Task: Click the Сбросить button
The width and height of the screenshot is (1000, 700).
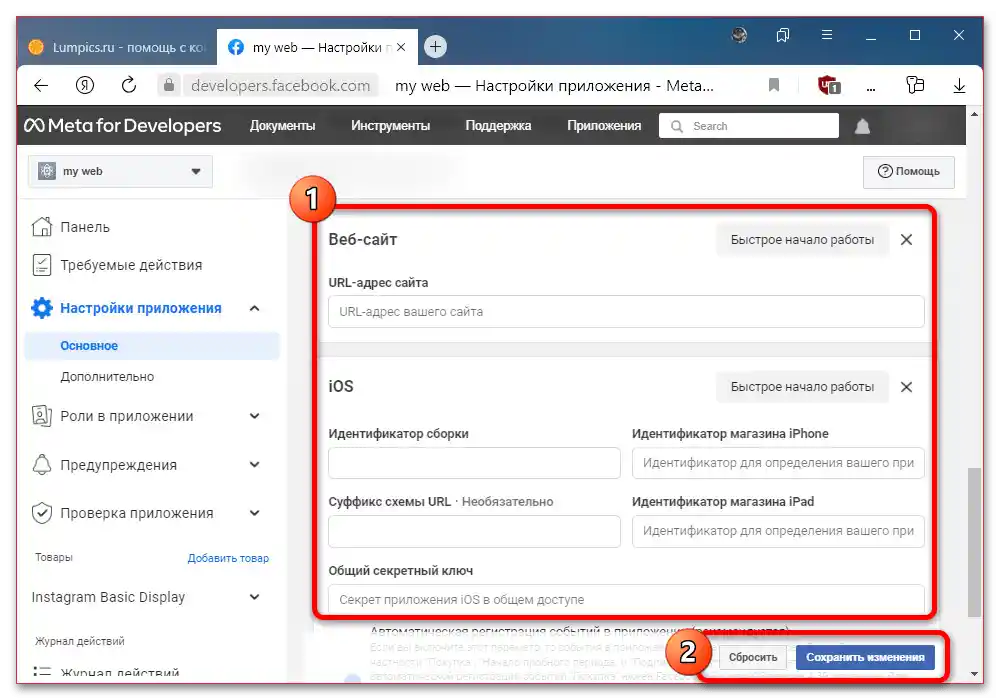Action: (753, 657)
